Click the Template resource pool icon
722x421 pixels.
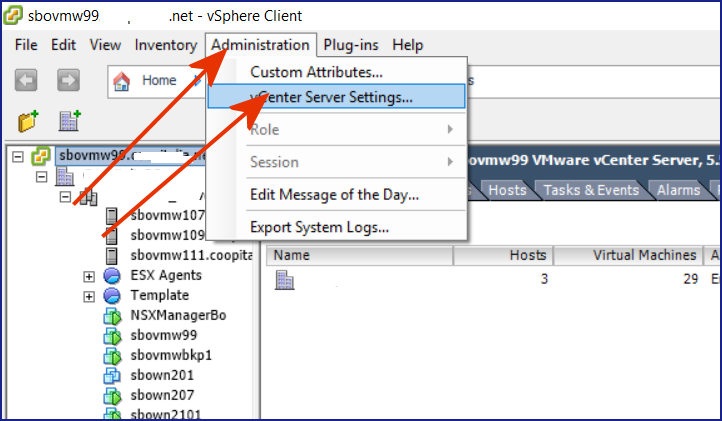(x=112, y=295)
